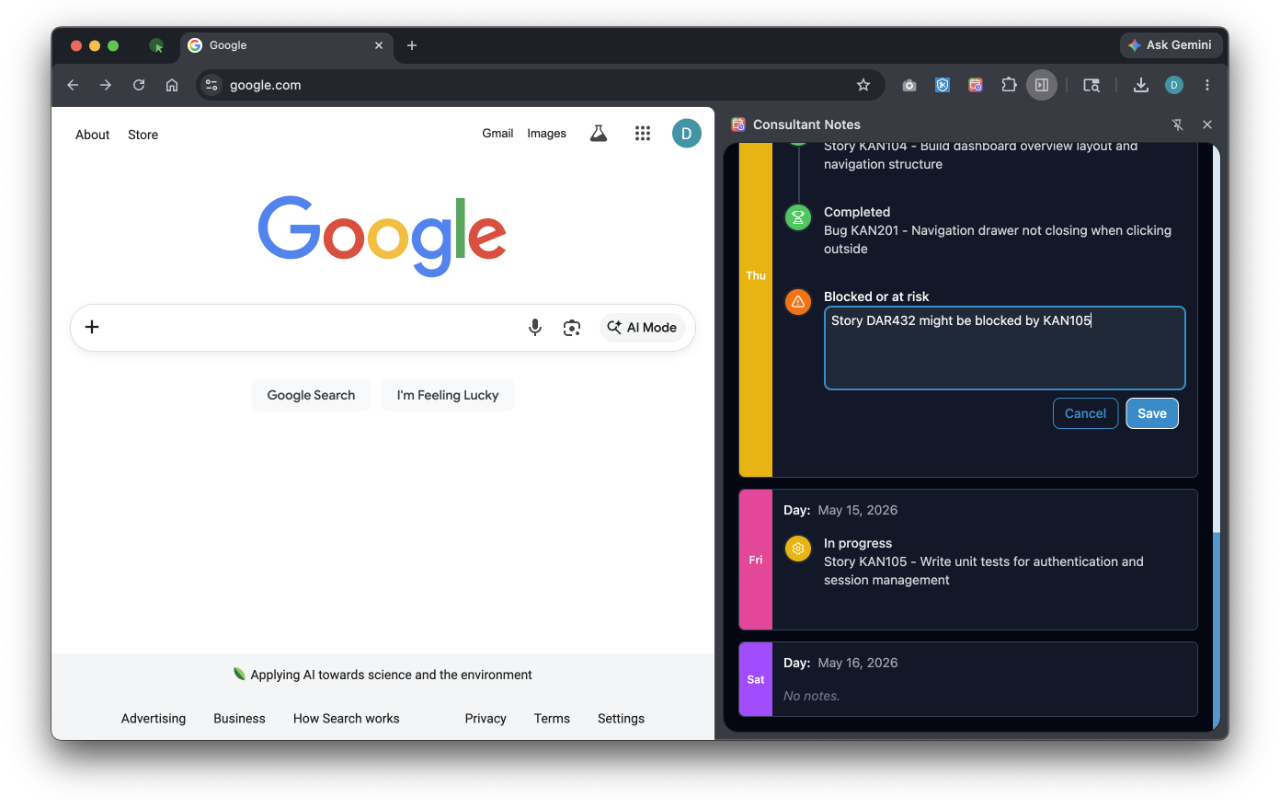
Task: Open the Images link
Action: click(547, 133)
